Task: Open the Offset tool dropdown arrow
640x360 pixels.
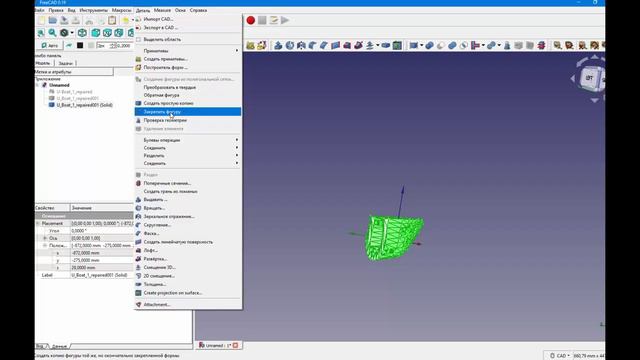Action: click(x=378, y=45)
